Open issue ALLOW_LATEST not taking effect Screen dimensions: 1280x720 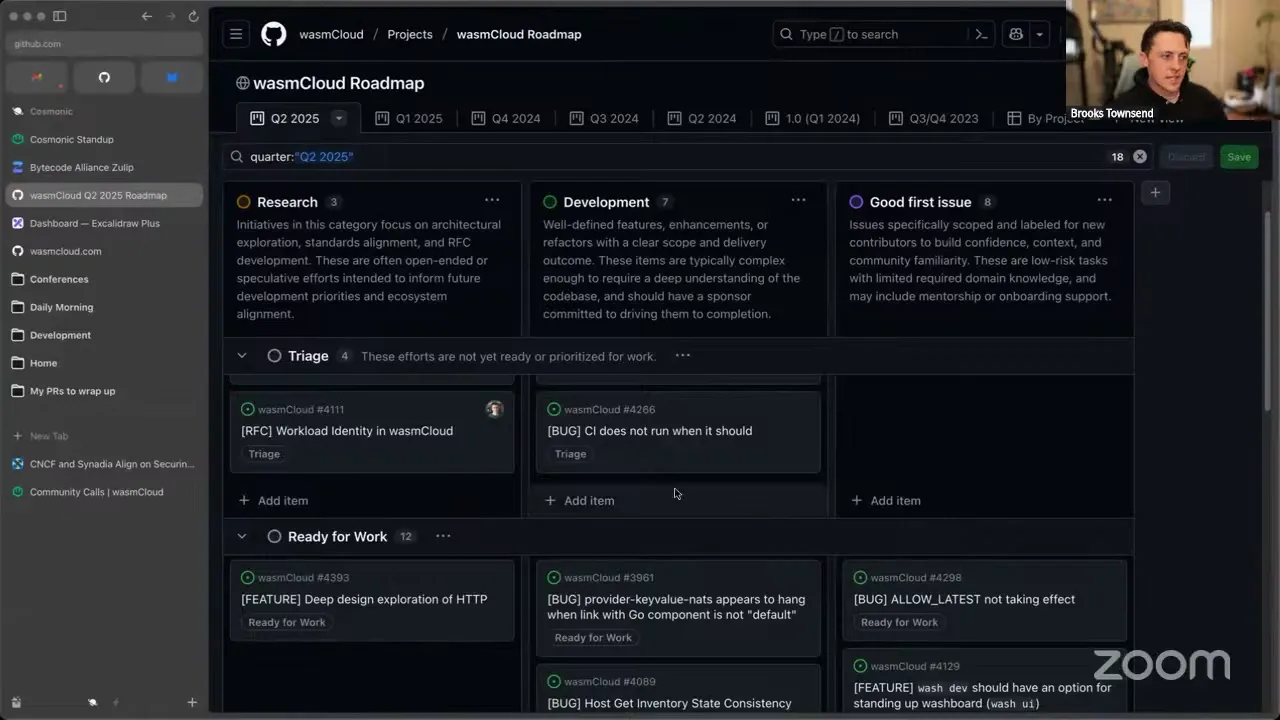(x=964, y=599)
